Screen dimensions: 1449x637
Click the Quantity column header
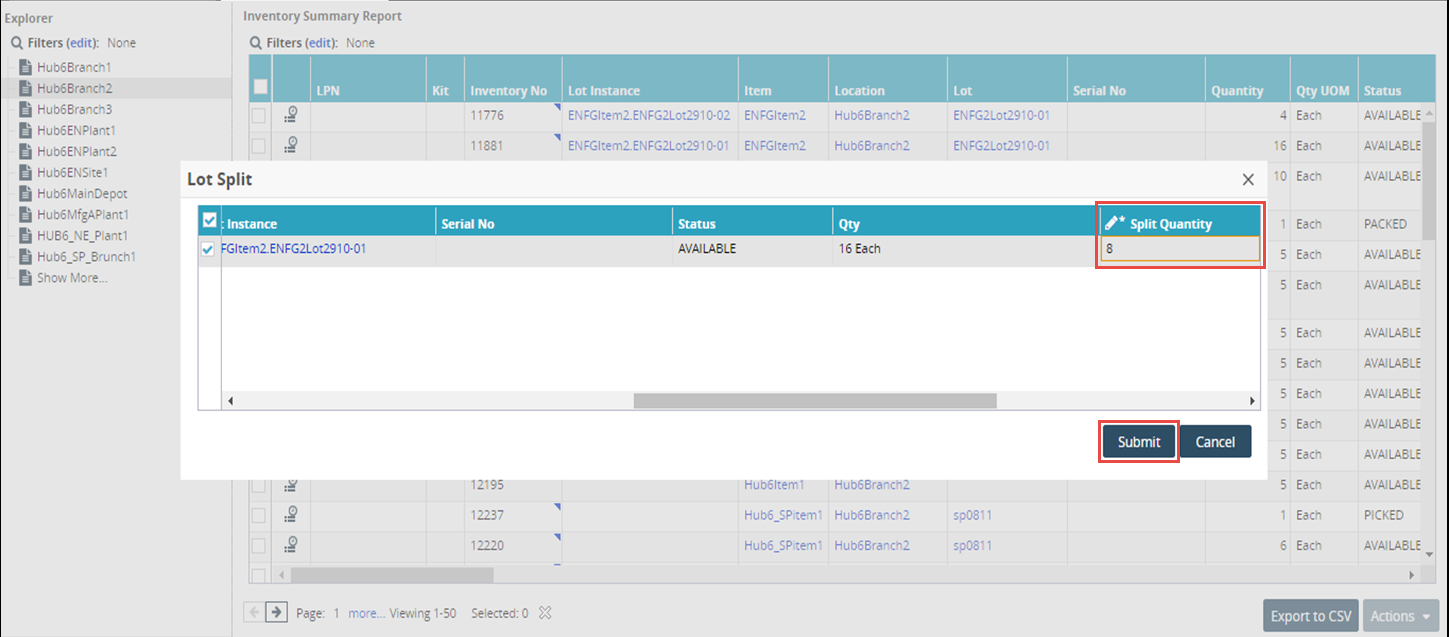tap(1237, 90)
